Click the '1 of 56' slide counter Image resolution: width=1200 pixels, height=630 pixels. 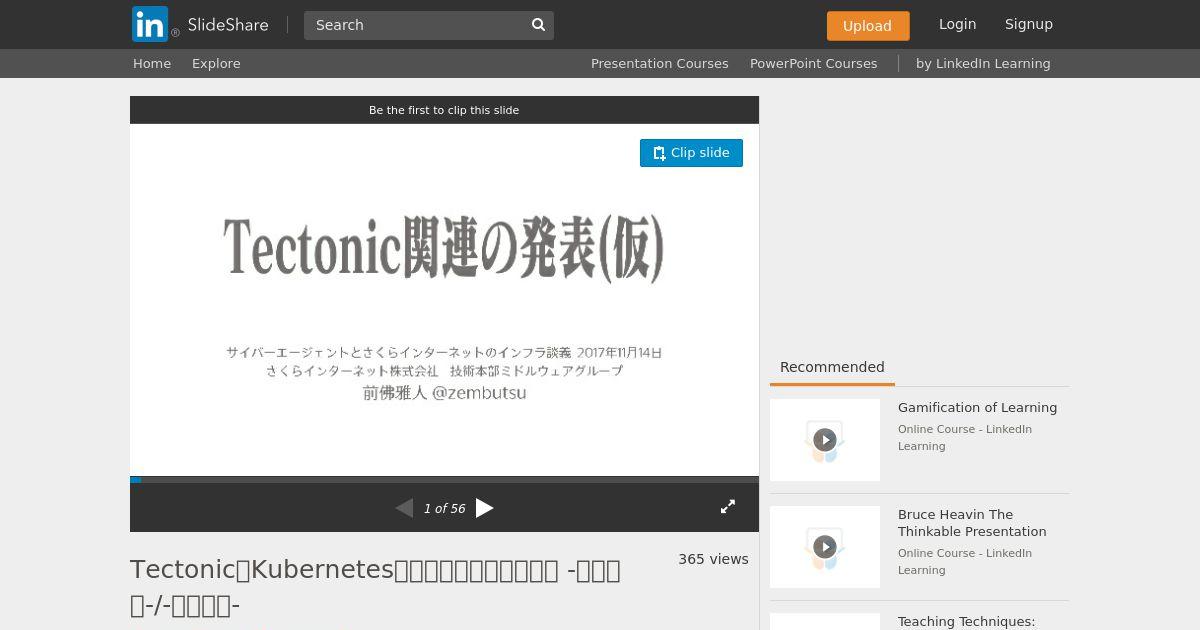445,508
